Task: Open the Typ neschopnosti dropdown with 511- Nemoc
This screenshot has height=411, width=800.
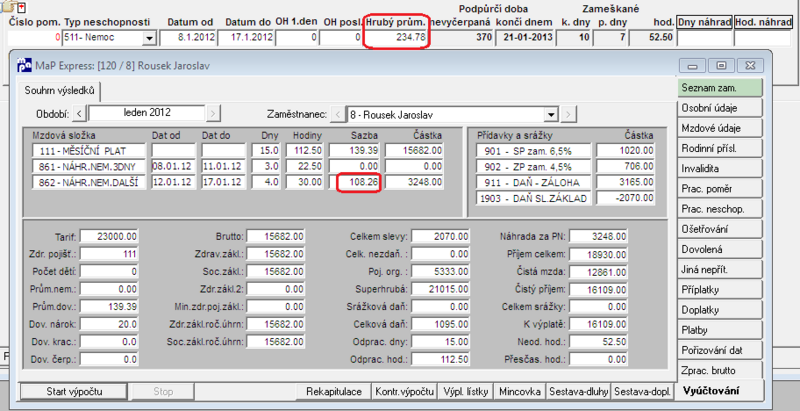Action: (149, 38)
